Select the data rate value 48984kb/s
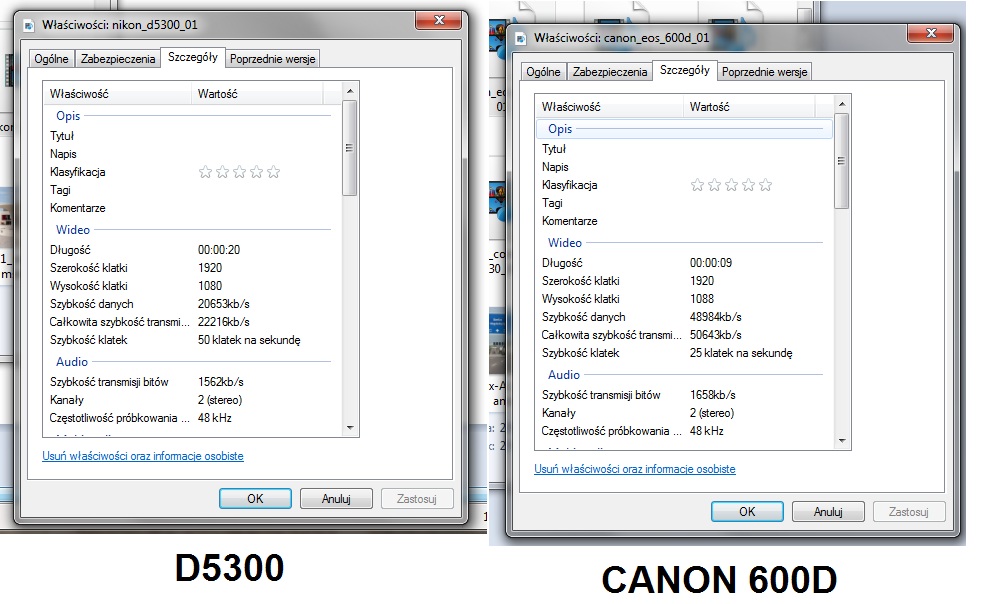The image size is (992, 604). click(x=716, y=317)
